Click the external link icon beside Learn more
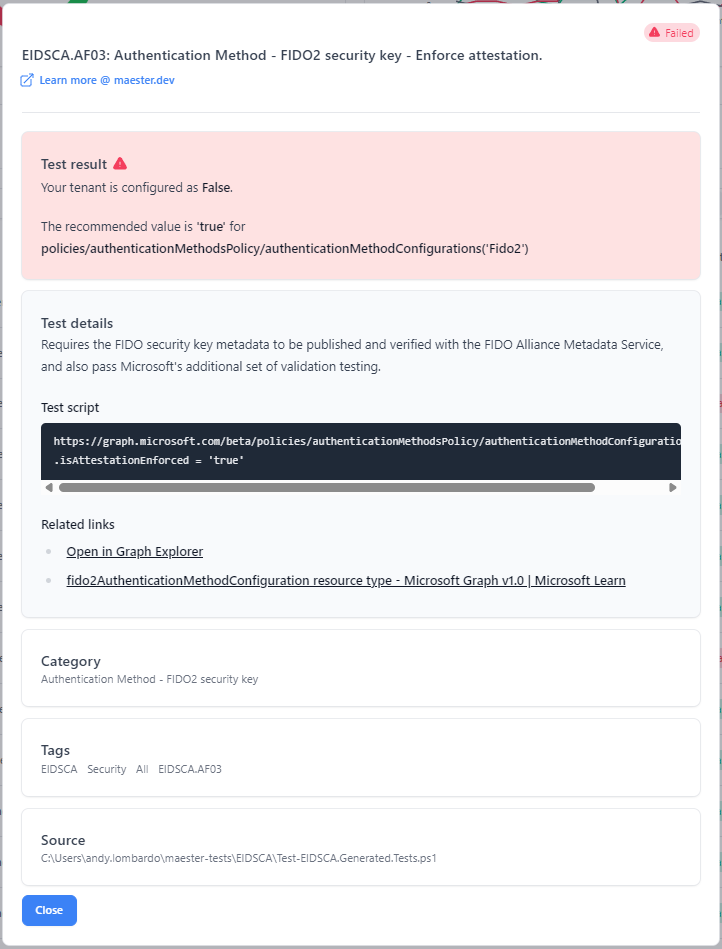This screenshot has width=722, height=949. tap(25, 80)
